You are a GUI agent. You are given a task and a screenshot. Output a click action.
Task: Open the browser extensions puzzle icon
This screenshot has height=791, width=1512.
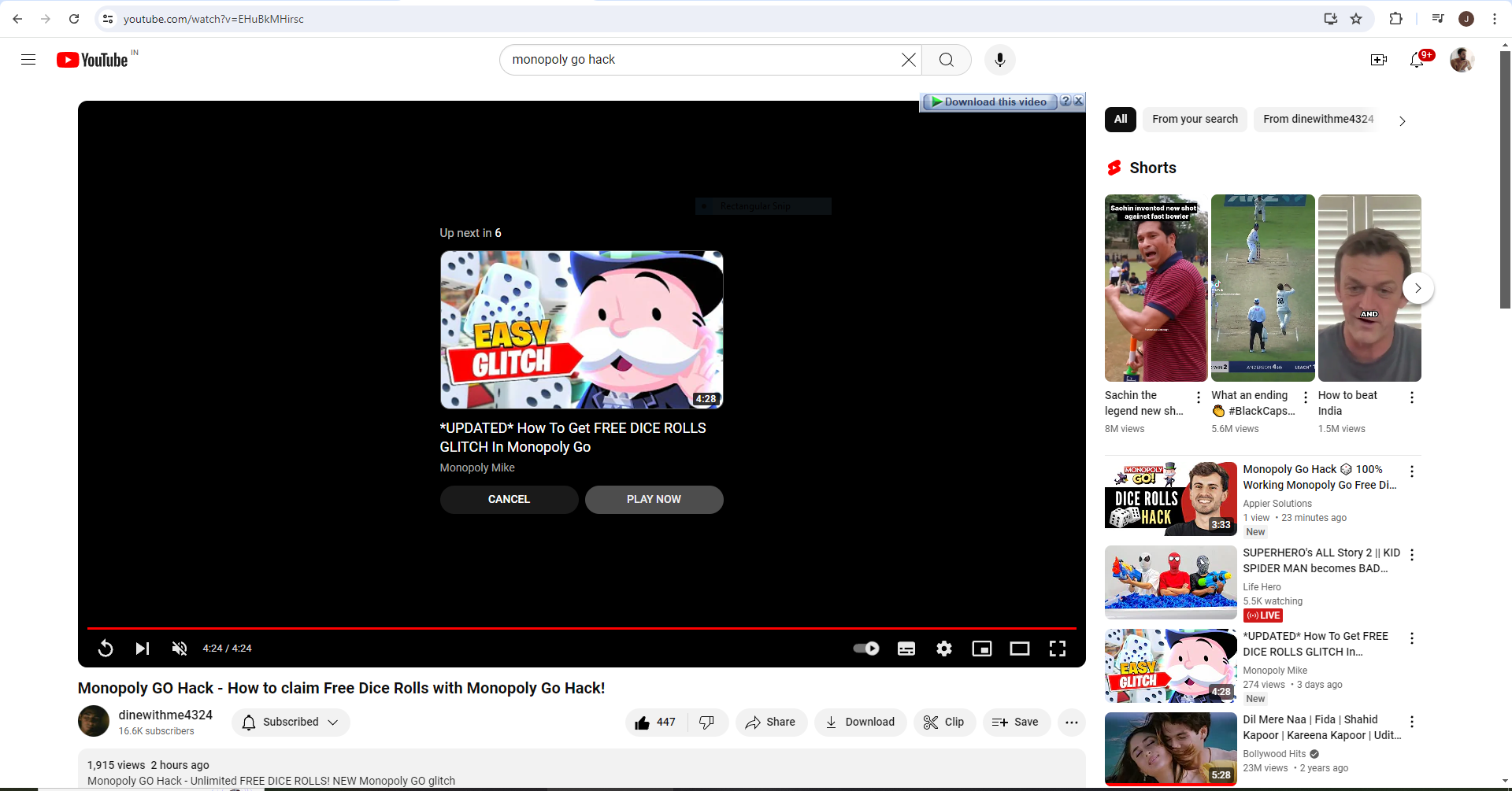coord(1395,19)
